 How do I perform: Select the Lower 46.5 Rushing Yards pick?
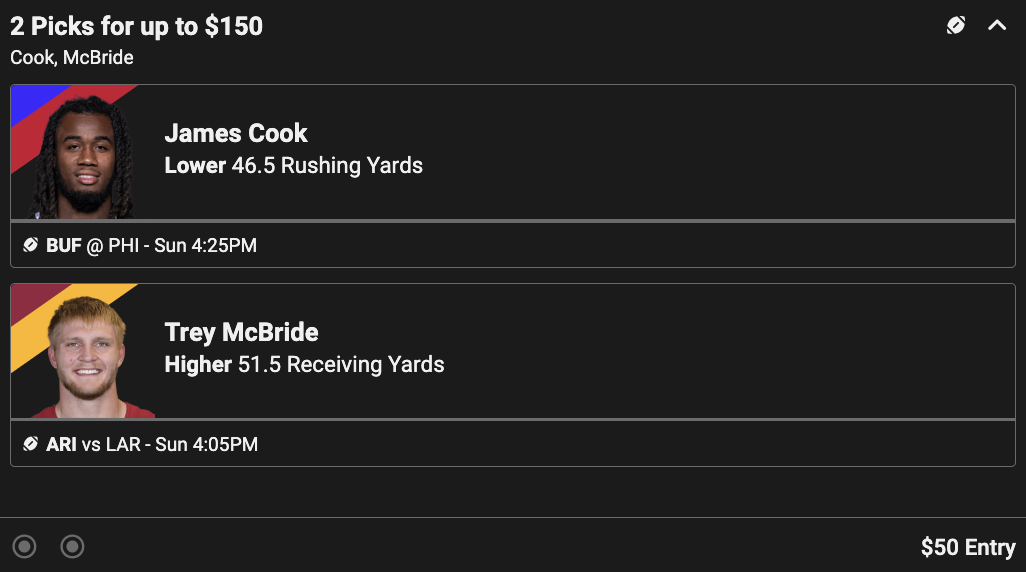coord(293,165)
